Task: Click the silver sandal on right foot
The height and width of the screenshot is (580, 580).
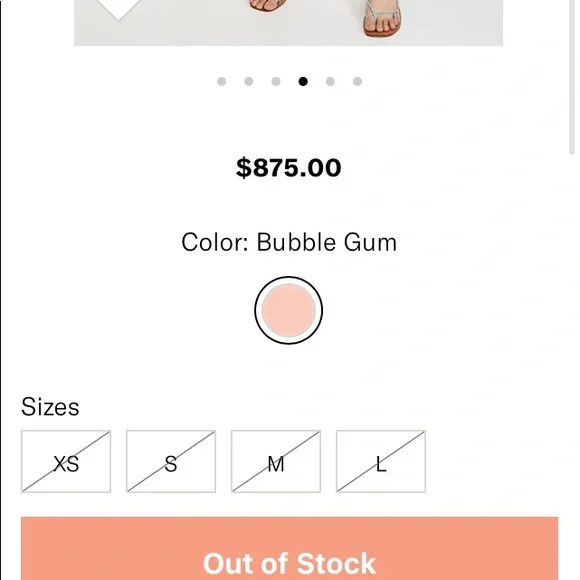Action: pos(382,18)
